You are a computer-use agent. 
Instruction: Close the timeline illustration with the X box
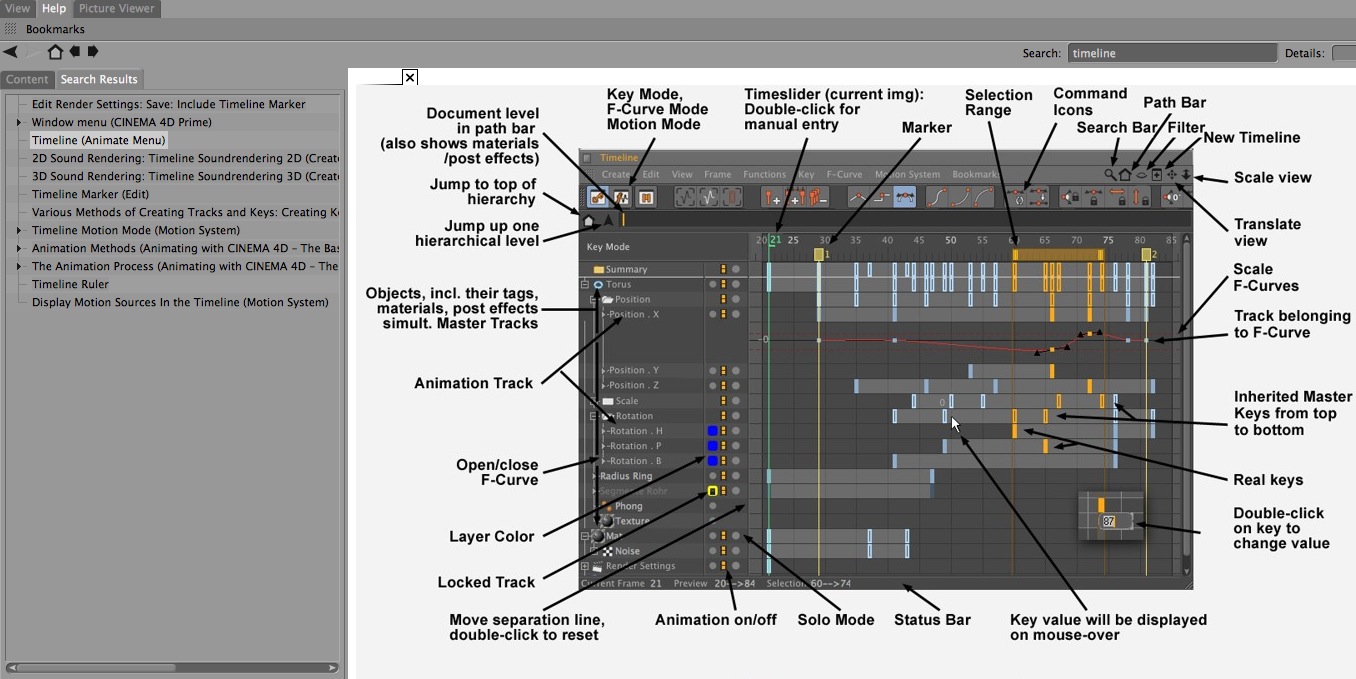410,77
